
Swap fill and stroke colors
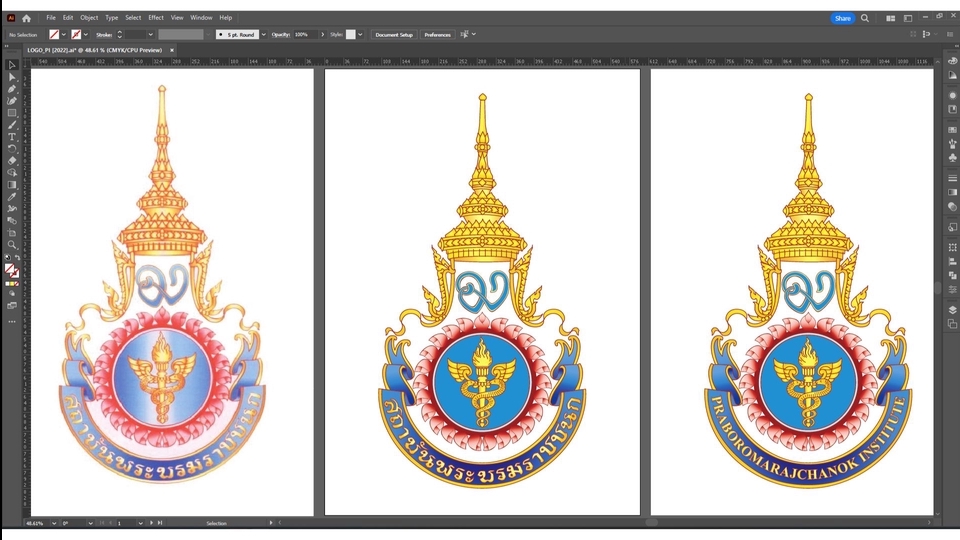coord(17,258)
